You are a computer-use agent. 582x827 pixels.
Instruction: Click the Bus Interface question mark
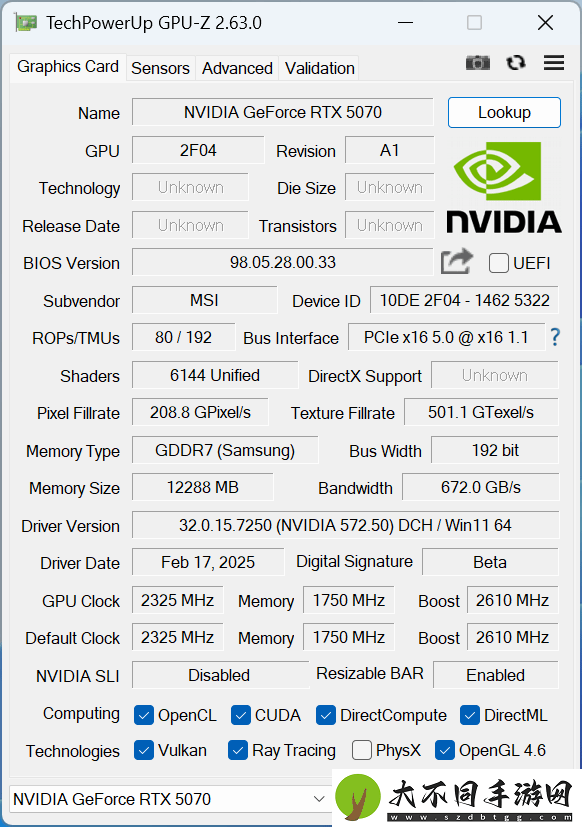tap(555, 337)
